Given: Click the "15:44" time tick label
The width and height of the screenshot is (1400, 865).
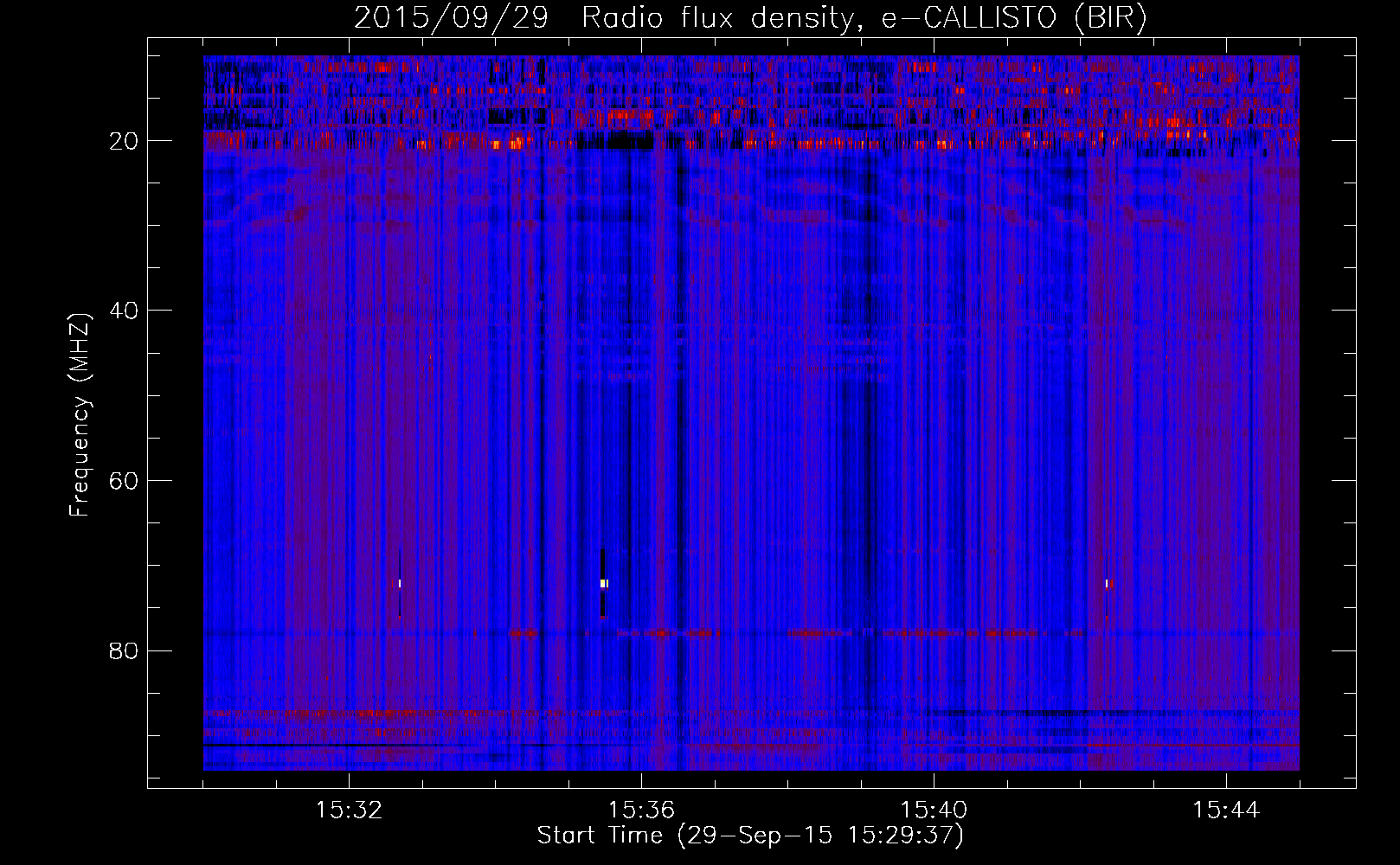Looking at the screenshot, I should coord(1226,811).
